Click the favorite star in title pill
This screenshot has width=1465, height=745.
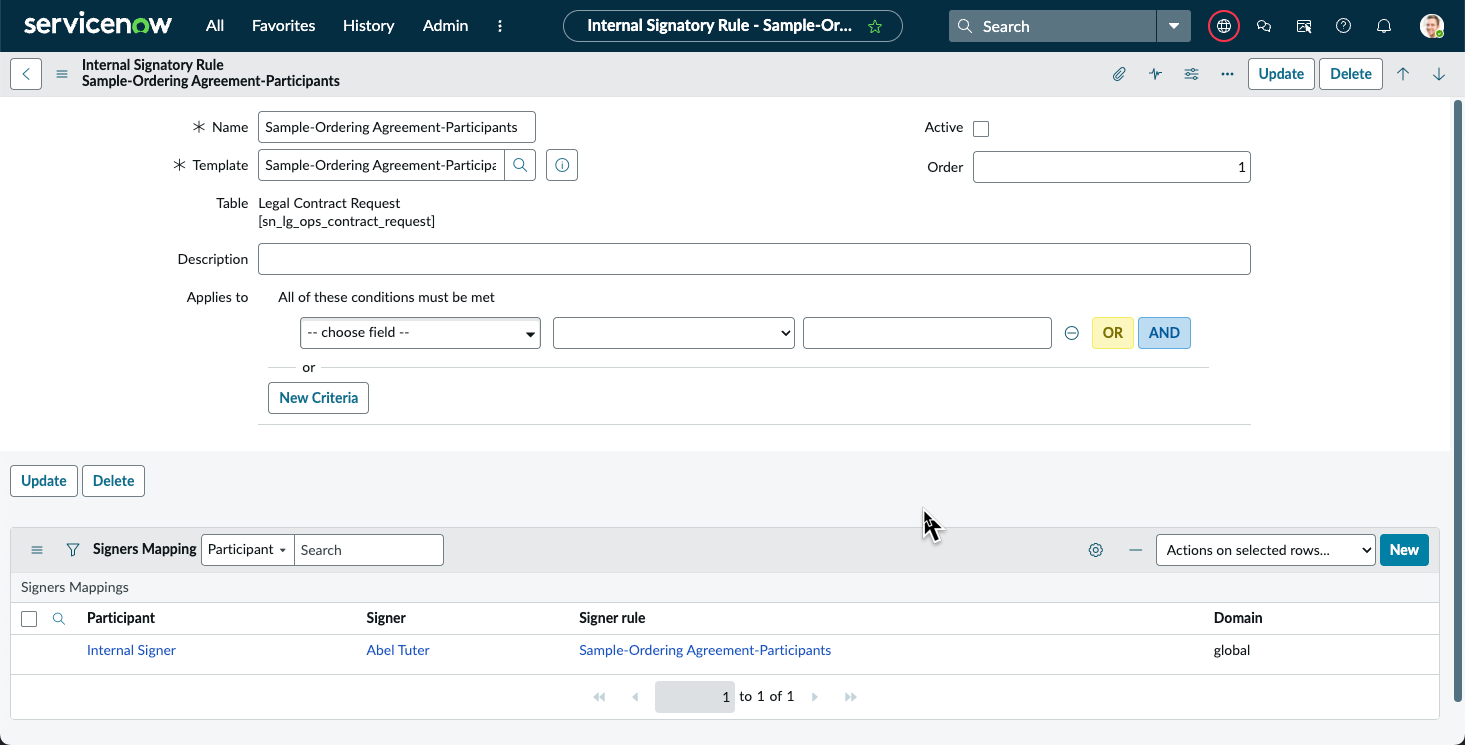click(x=875, y=26)
